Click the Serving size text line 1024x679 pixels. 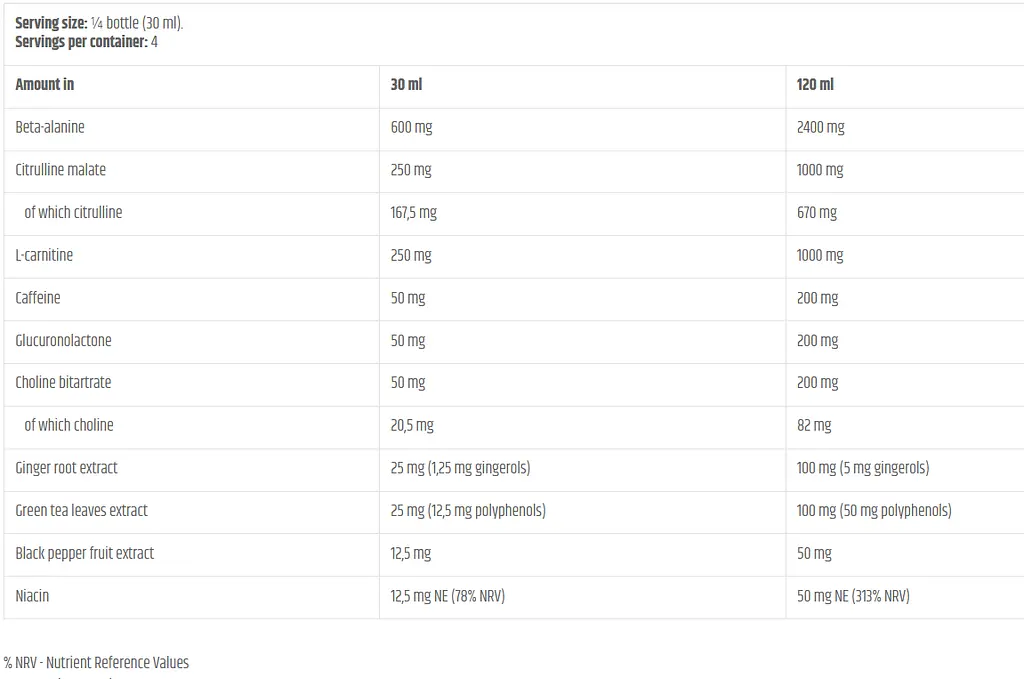99,23
